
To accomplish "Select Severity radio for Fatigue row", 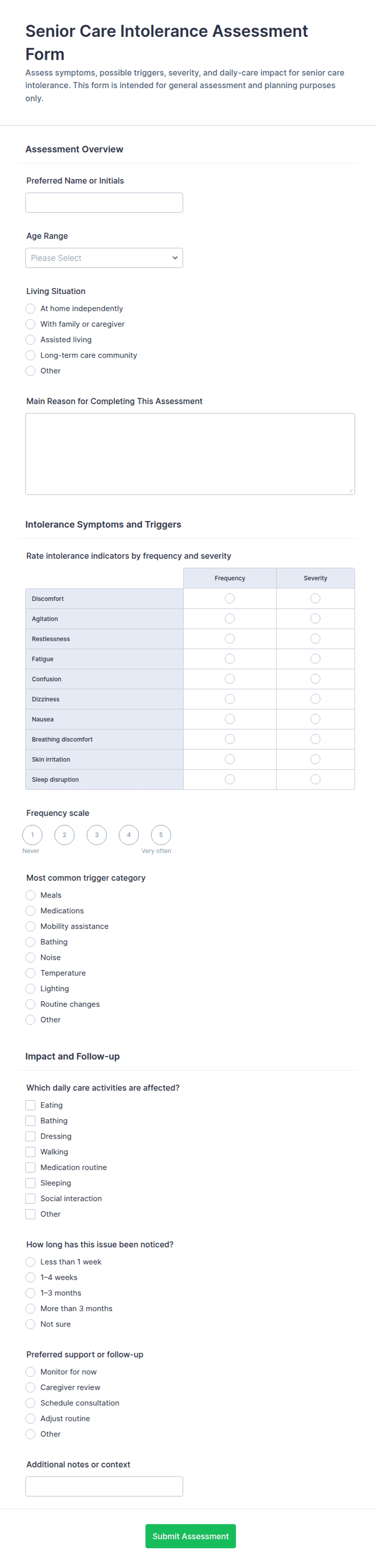I will coord(315,659).
